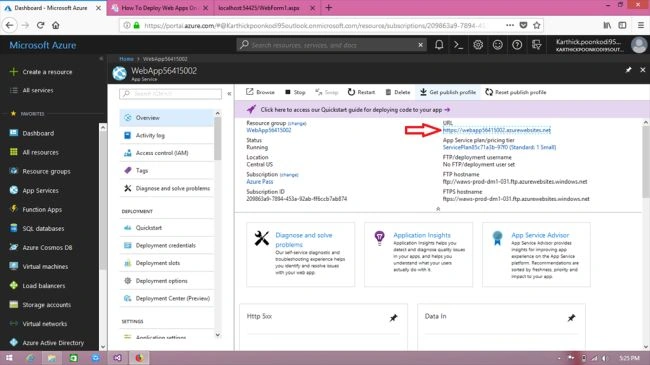Open Tags menu item
Image resolution: width=650 pixels, height=365 pixels.
(167, 170)
